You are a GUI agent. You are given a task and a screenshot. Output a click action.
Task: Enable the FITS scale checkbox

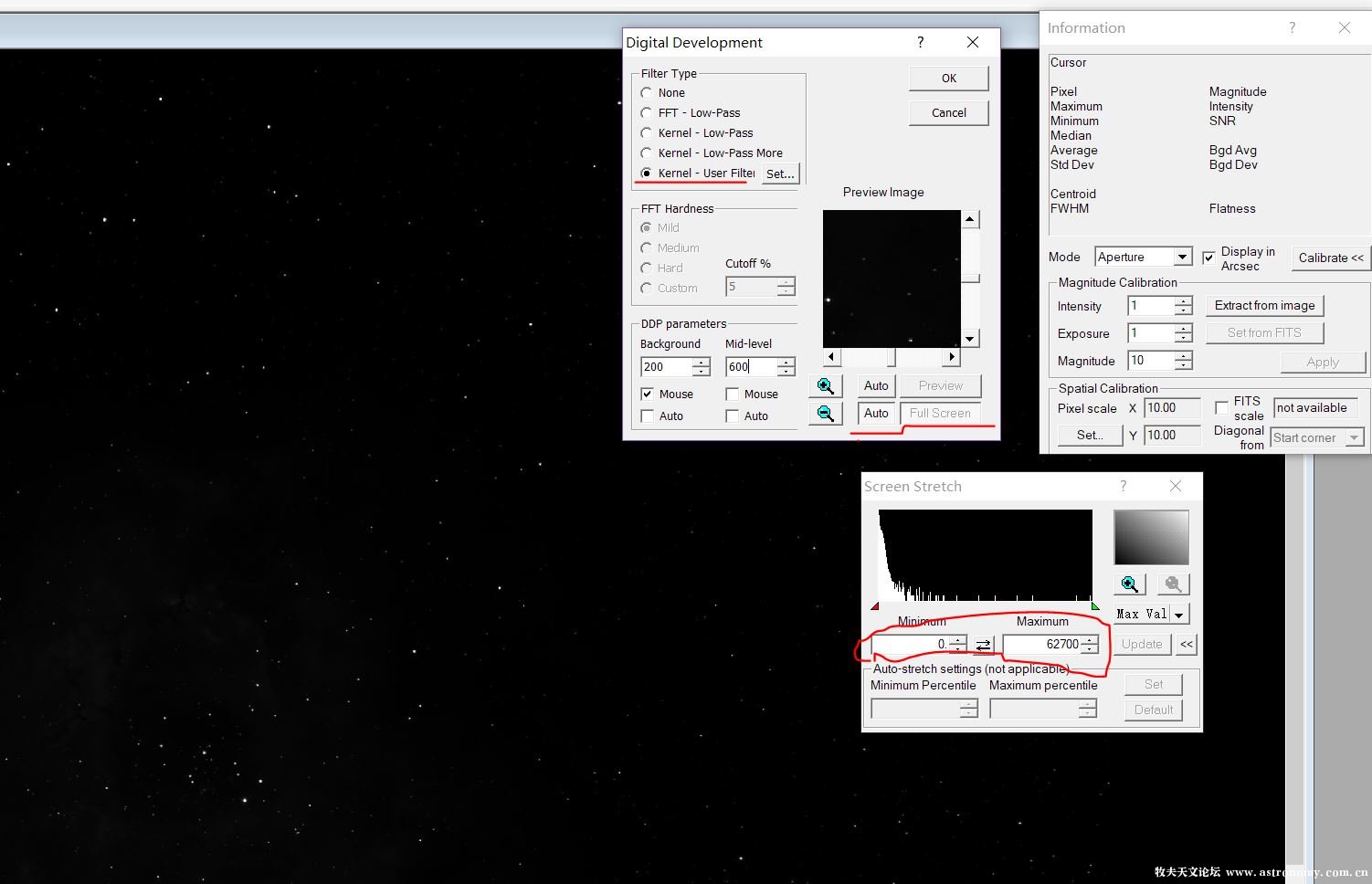pos(1221,407)
